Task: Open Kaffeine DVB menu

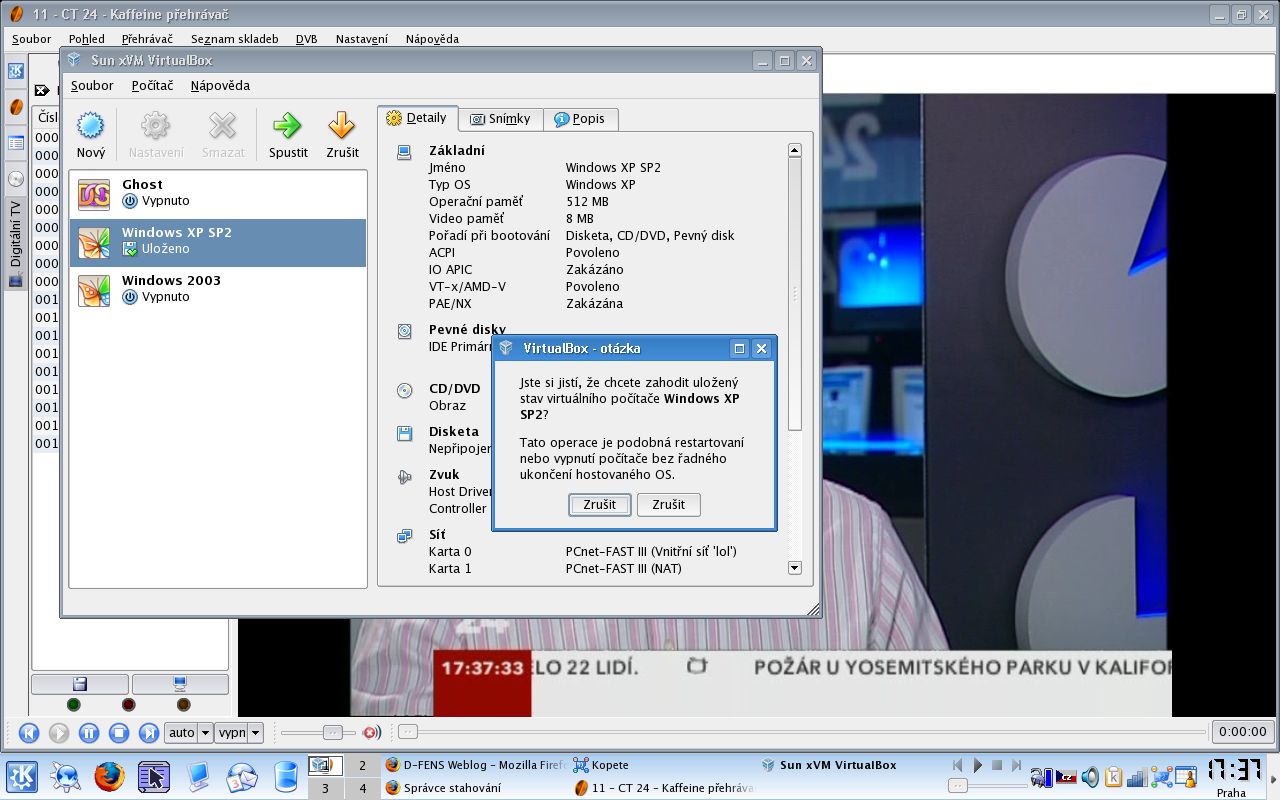Action: tap(306, 39)
